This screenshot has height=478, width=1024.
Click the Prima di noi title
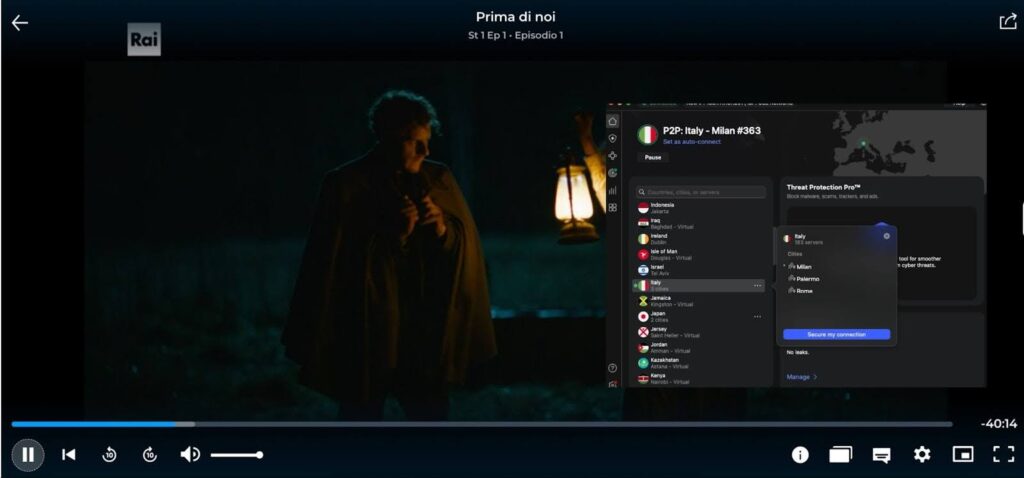click(515, 17)
